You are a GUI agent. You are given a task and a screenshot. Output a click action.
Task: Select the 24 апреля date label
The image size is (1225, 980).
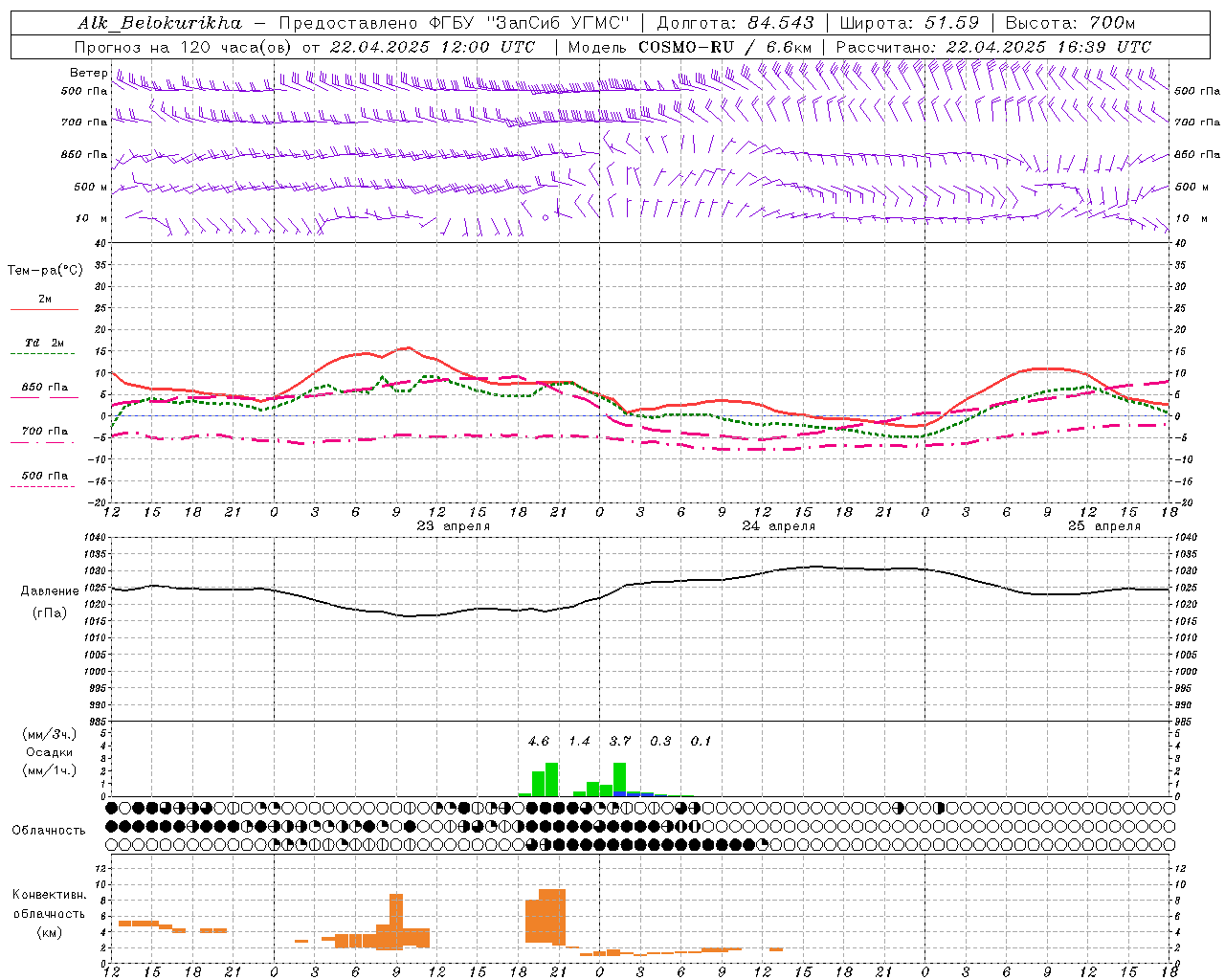pyautogui.click(x=779, y=526)
